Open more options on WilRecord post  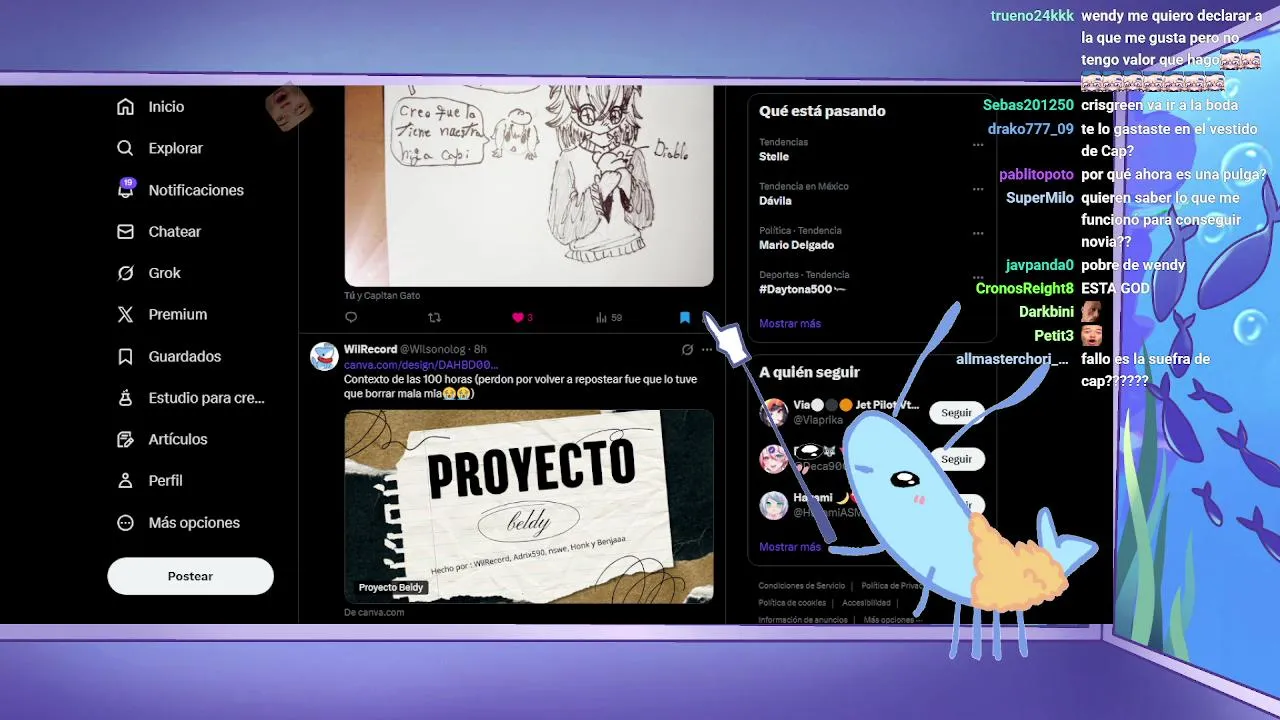[x=707, y=350]
